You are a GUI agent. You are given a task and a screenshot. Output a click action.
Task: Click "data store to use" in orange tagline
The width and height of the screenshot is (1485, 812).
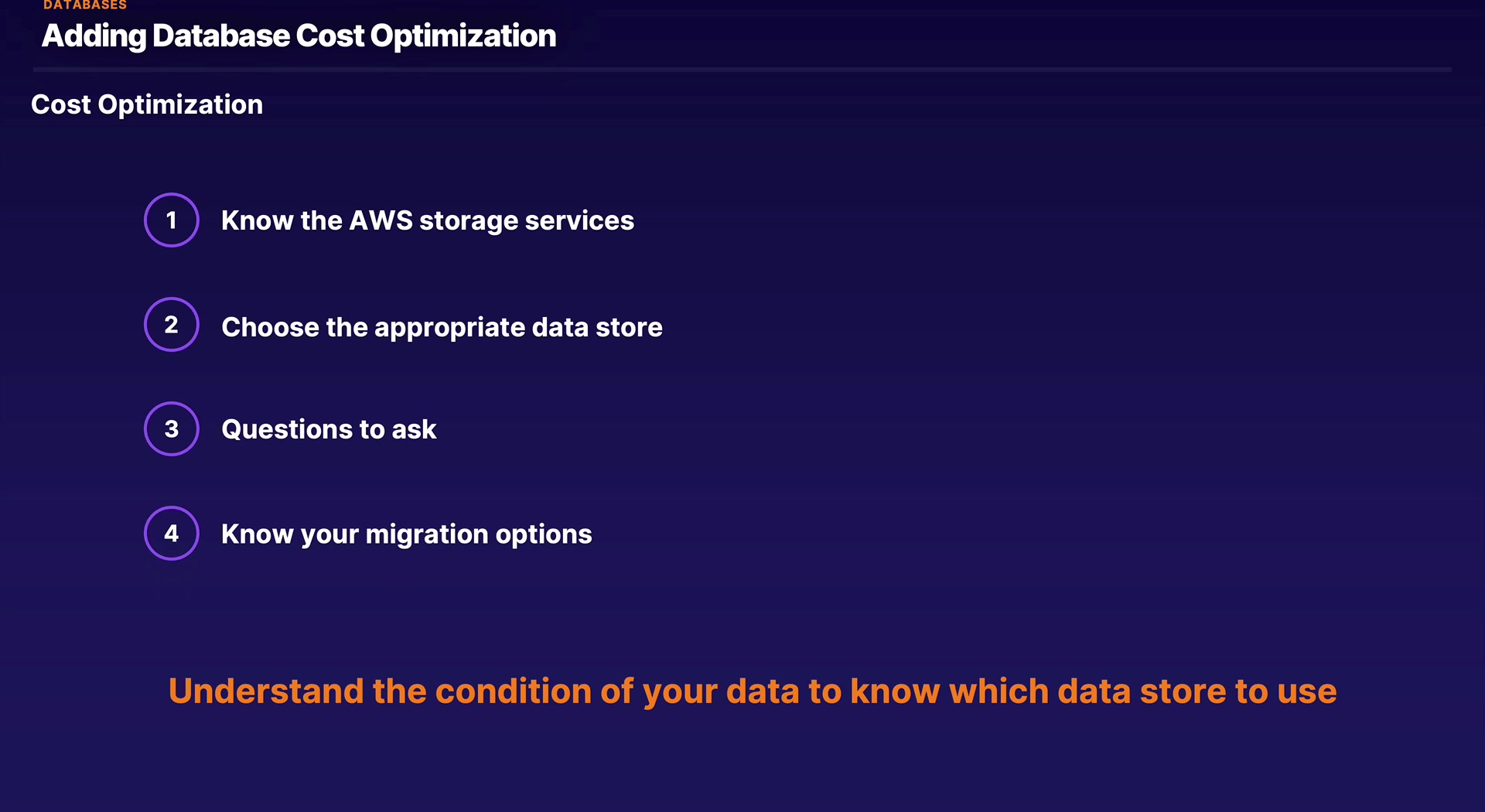click(1197, 691)
